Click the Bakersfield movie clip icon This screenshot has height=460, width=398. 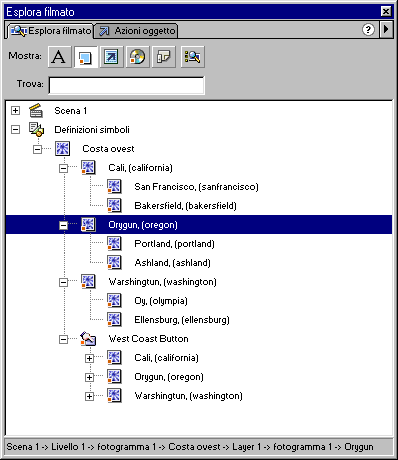pyautogui.click(x=114, y=206)
